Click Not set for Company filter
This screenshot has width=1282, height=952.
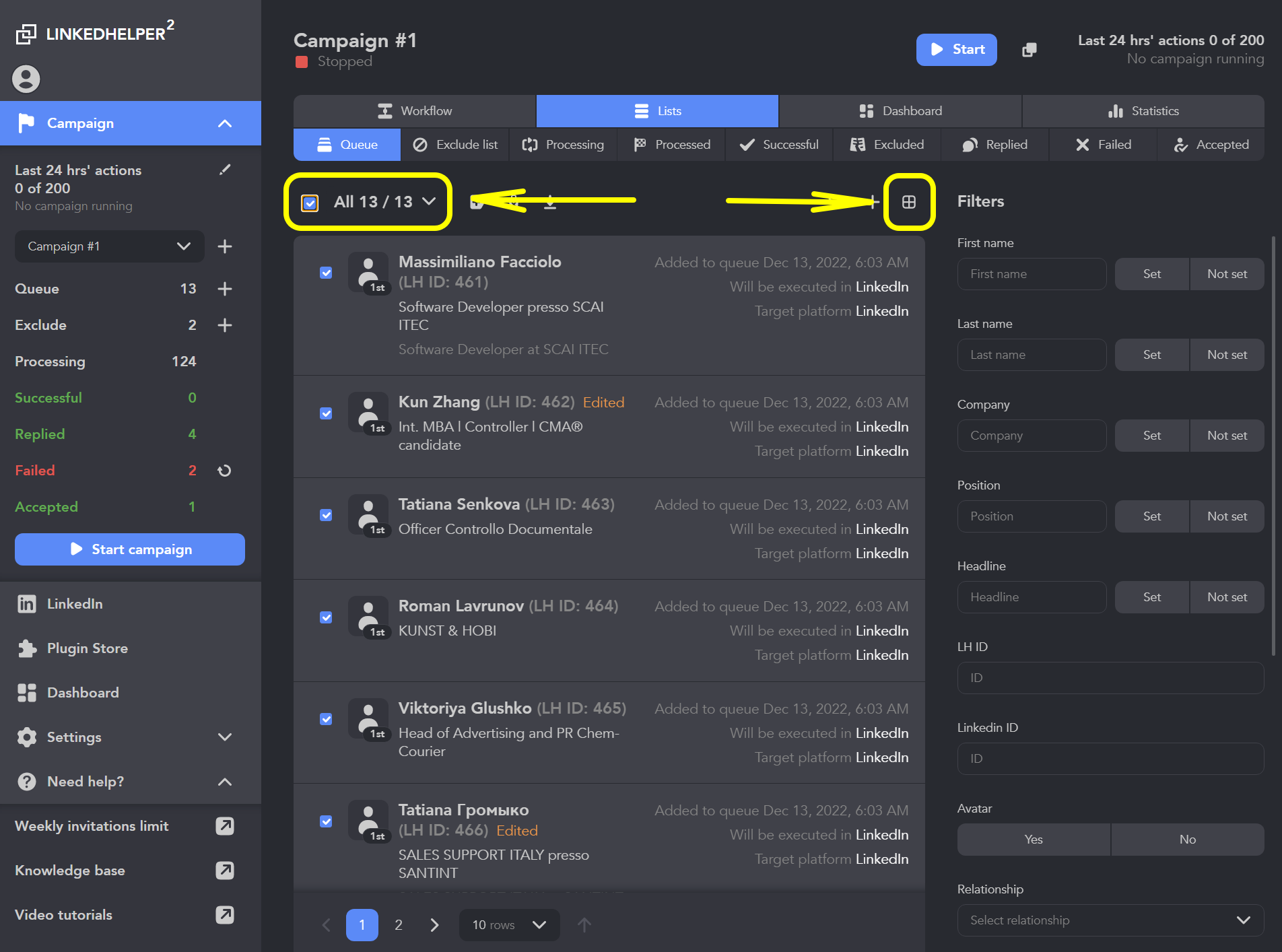1227,436
